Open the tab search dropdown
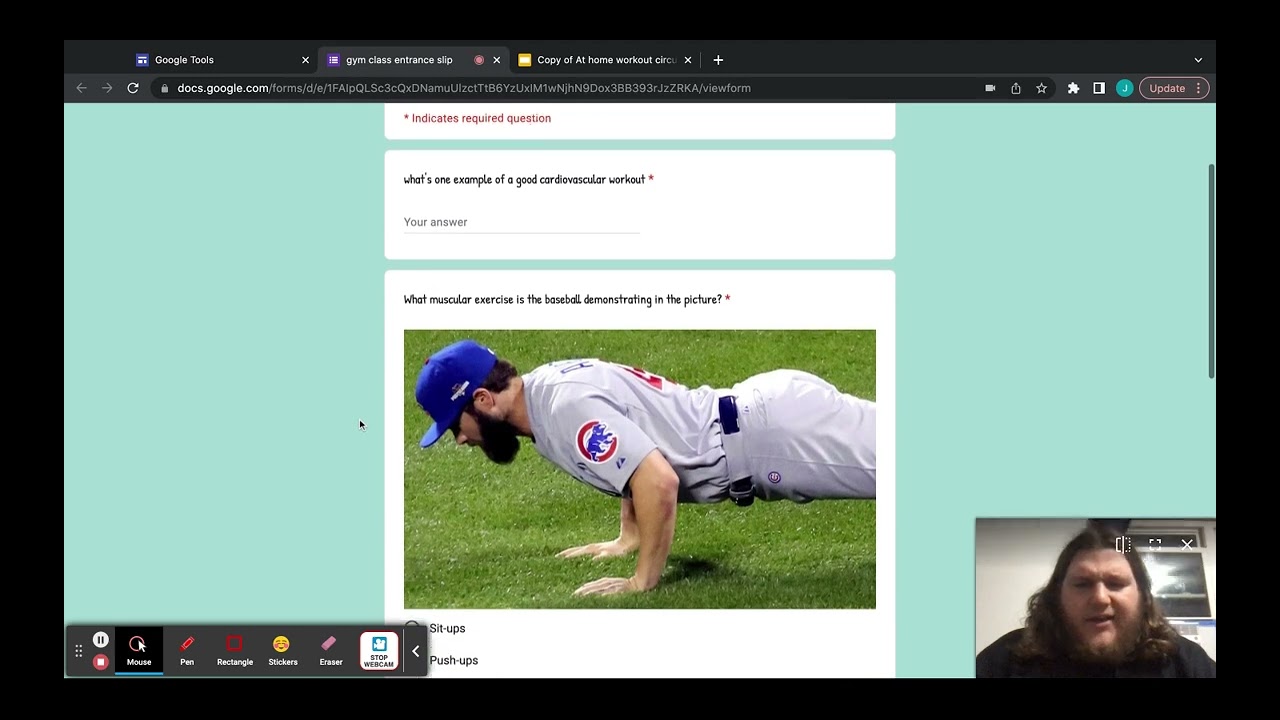 click(x=1198, y=60)
